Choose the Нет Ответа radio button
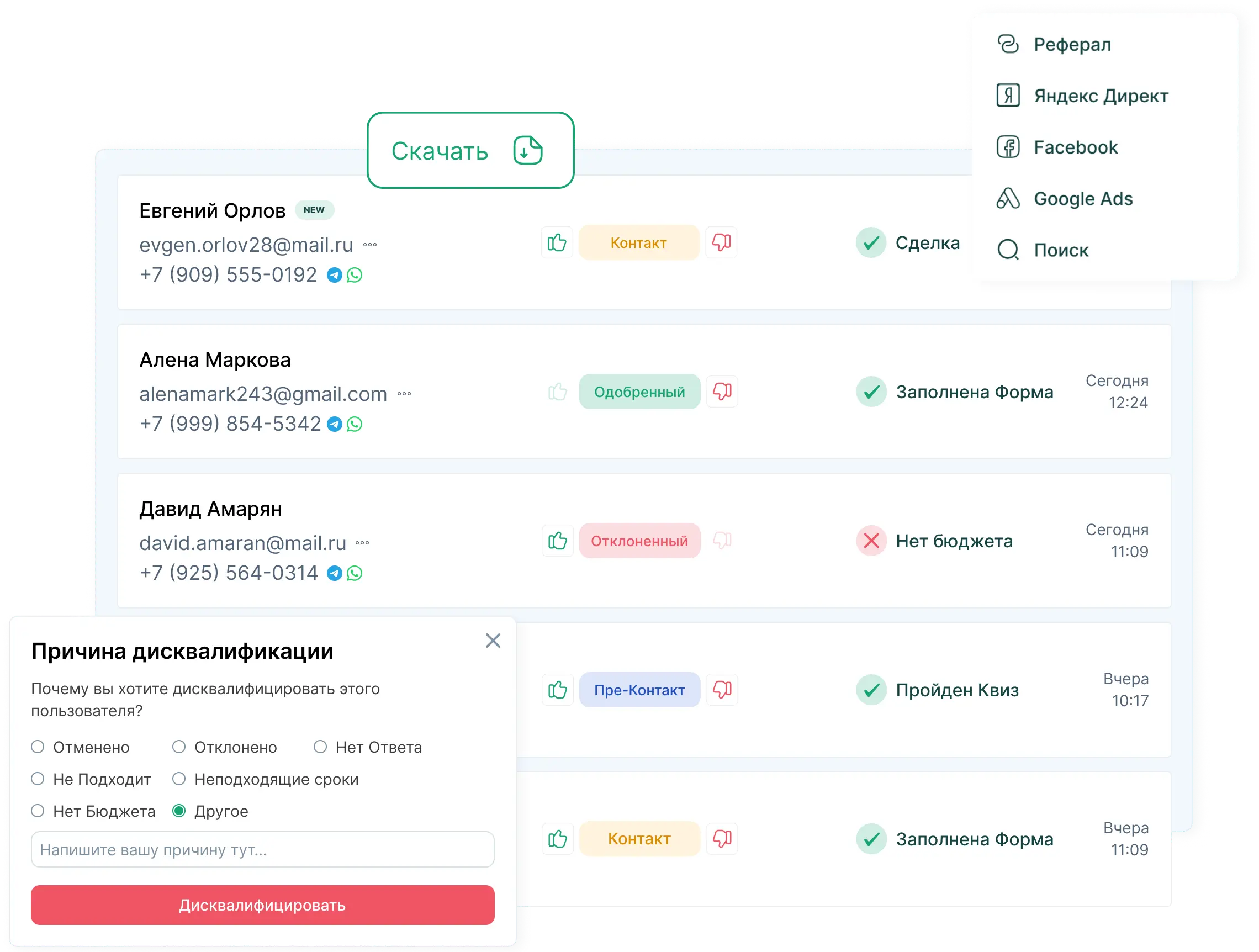 (320, 747)
